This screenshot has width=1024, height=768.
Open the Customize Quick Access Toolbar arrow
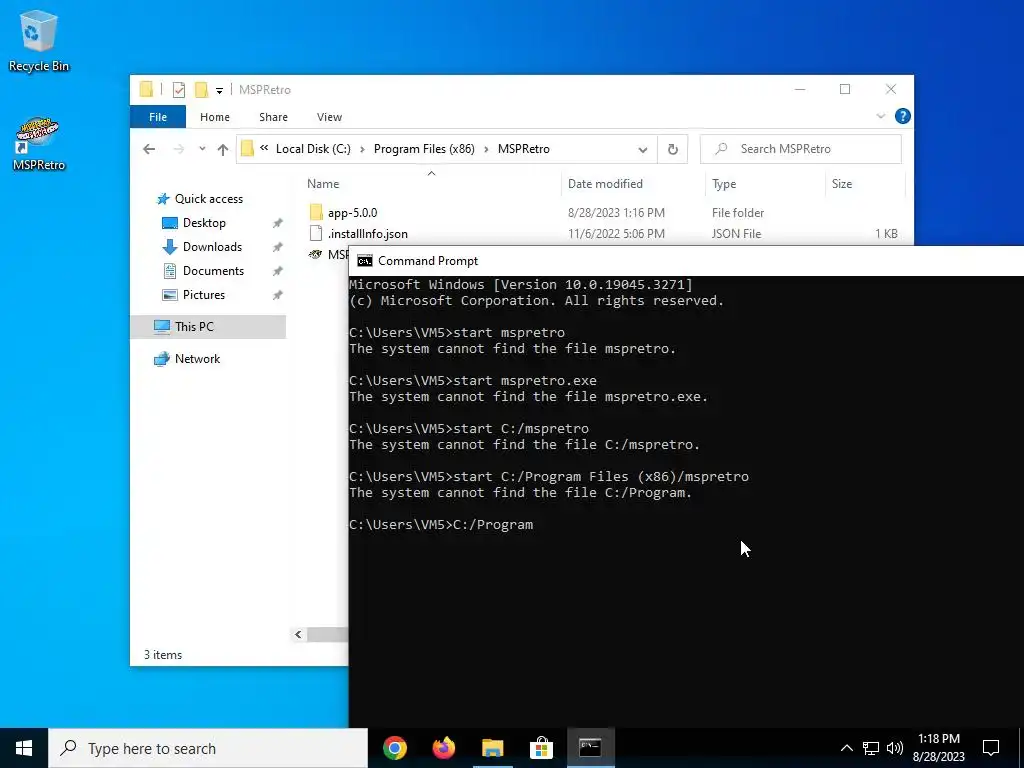pos(219,90)
